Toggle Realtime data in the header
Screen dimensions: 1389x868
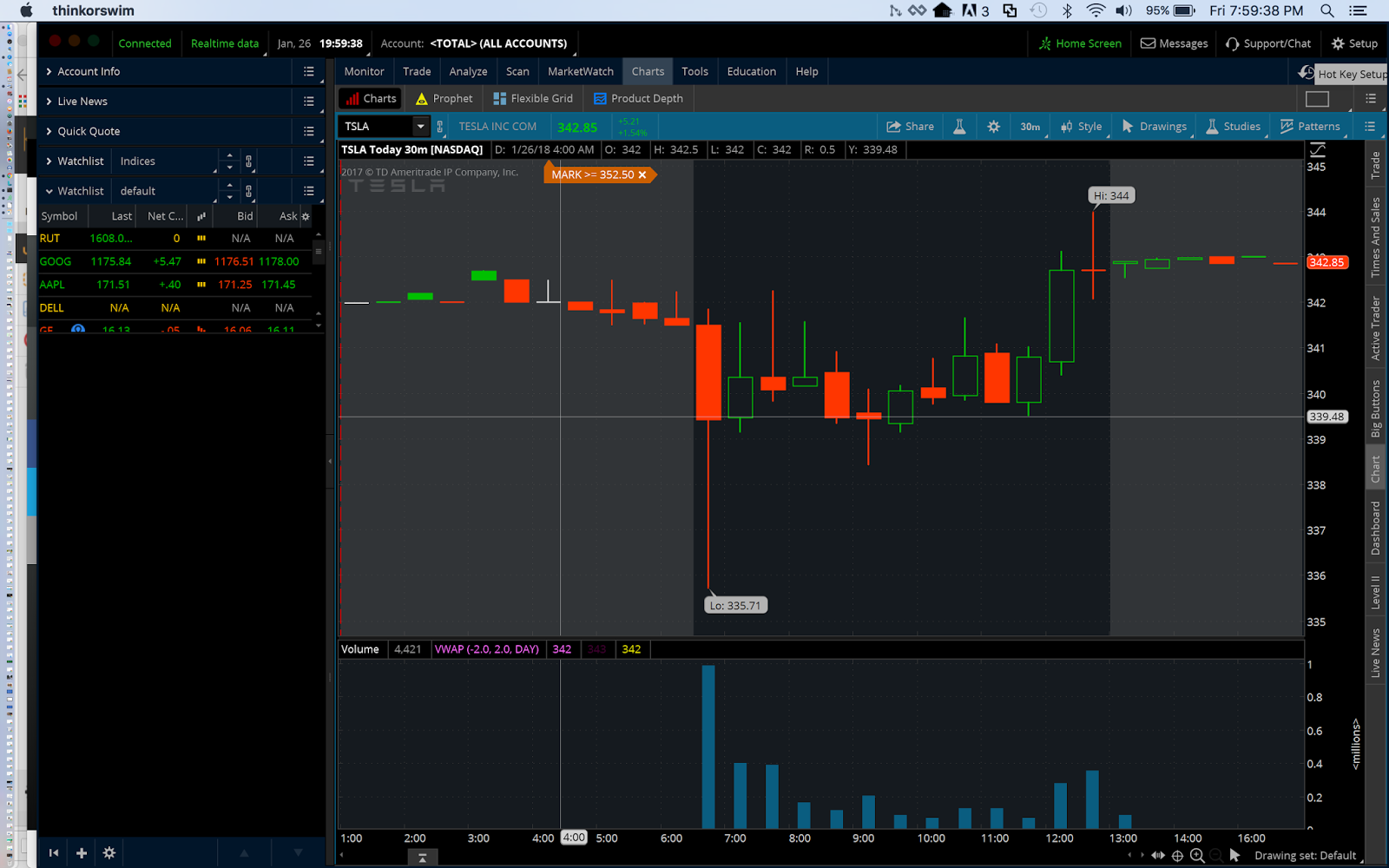pyautogui.click(x=225, y=43)
